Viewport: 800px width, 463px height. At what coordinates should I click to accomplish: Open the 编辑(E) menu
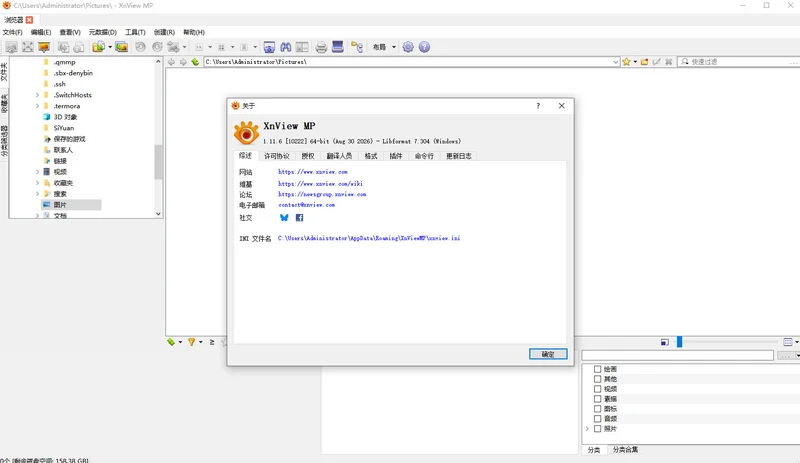41,32
